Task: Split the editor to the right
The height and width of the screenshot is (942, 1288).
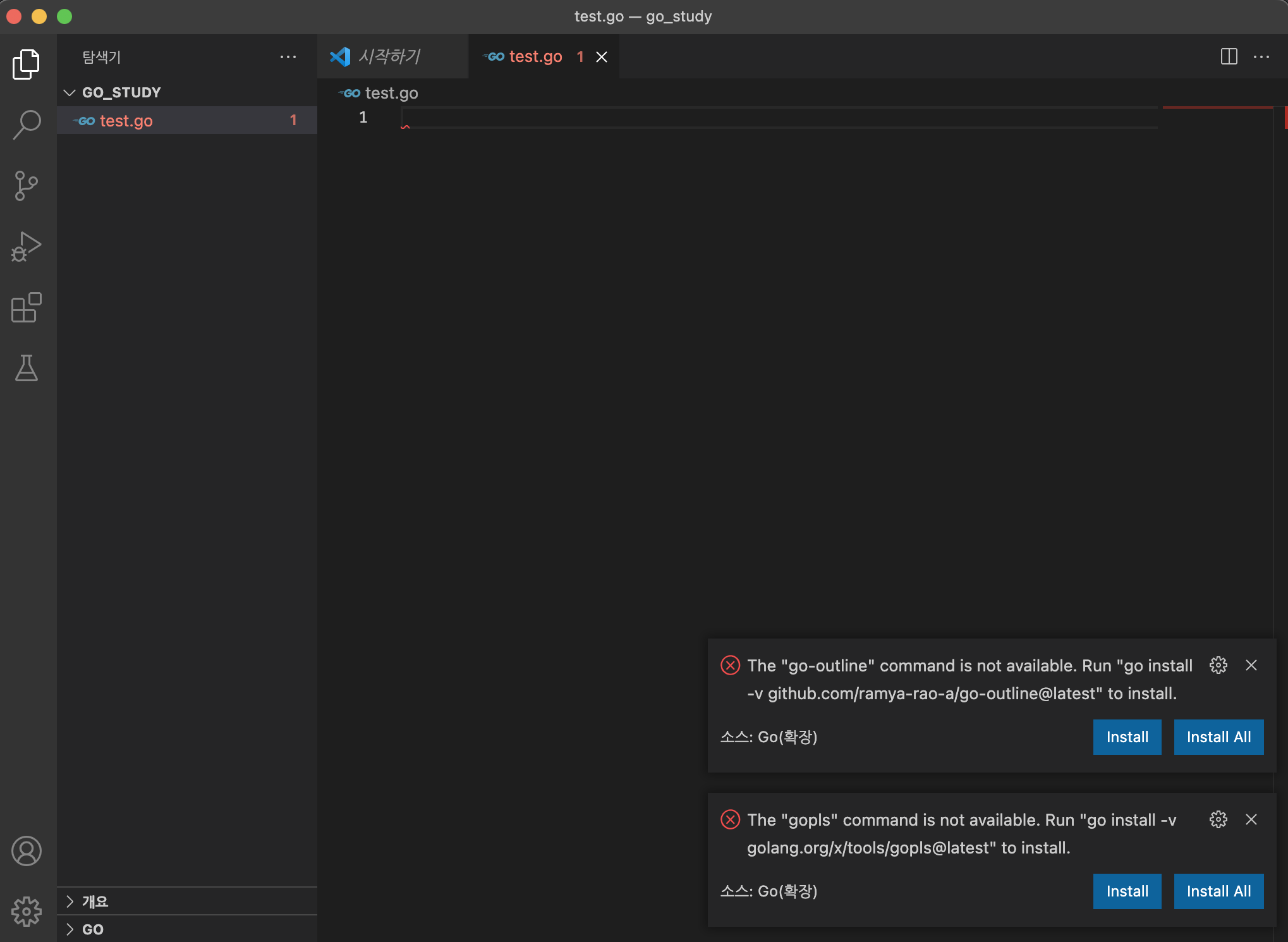Action: click(x=1229, y=57)
